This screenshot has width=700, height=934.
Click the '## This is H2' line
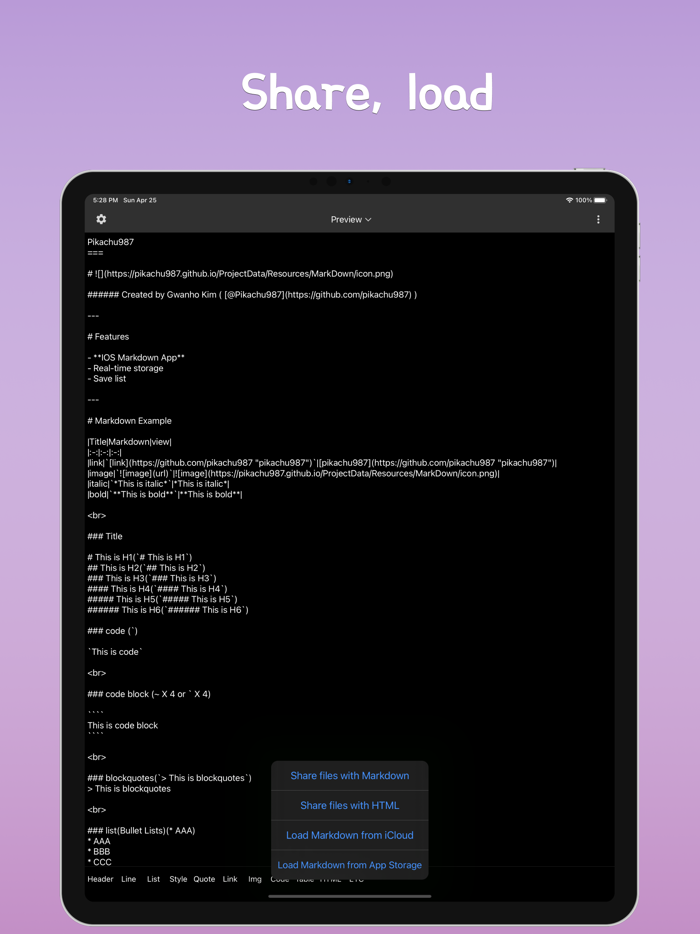coord(146,568)
